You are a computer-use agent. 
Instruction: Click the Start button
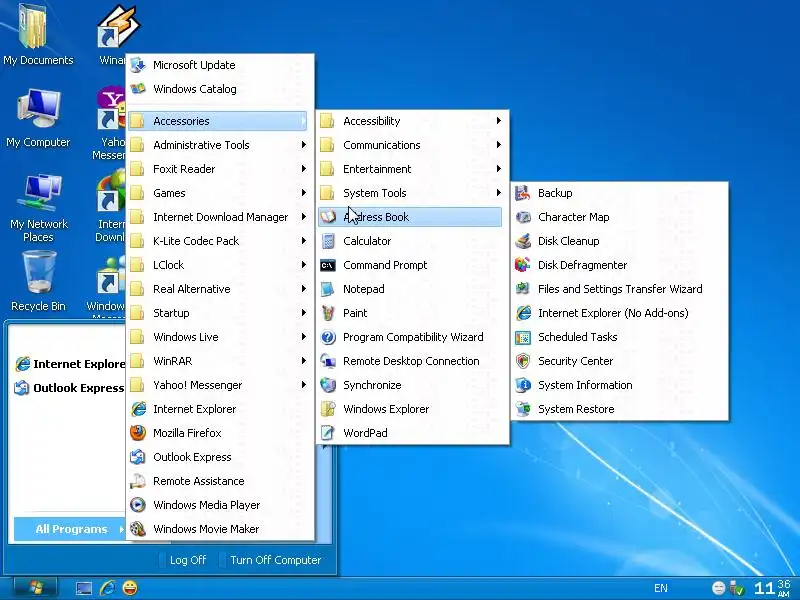[x=36, y=588]
